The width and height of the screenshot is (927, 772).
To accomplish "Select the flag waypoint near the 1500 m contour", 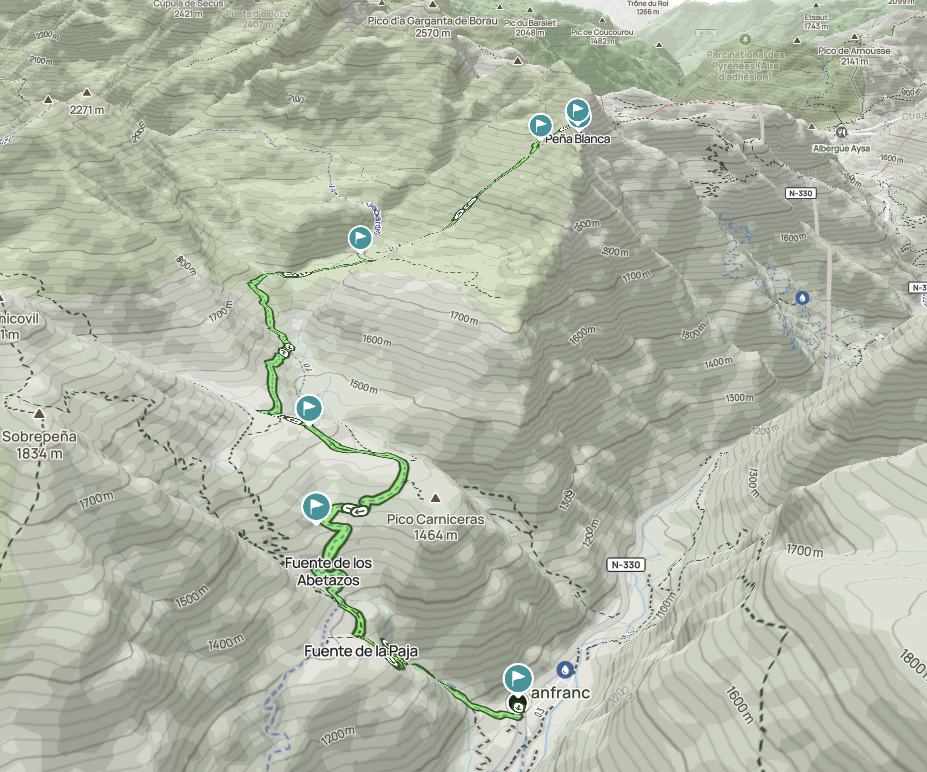I will [309, 408].
